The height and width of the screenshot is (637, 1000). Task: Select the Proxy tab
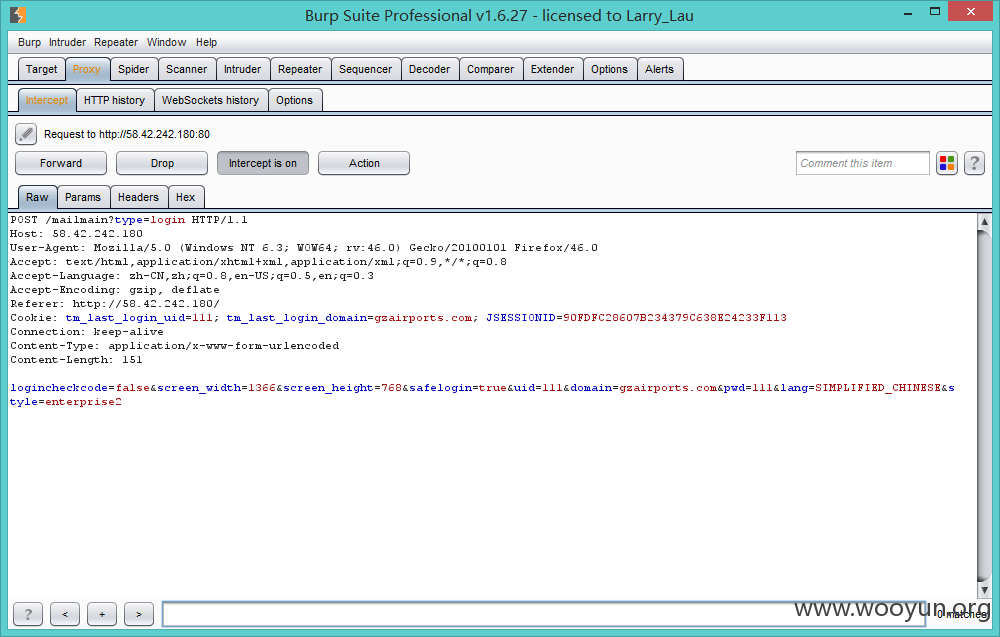[87, 69]
